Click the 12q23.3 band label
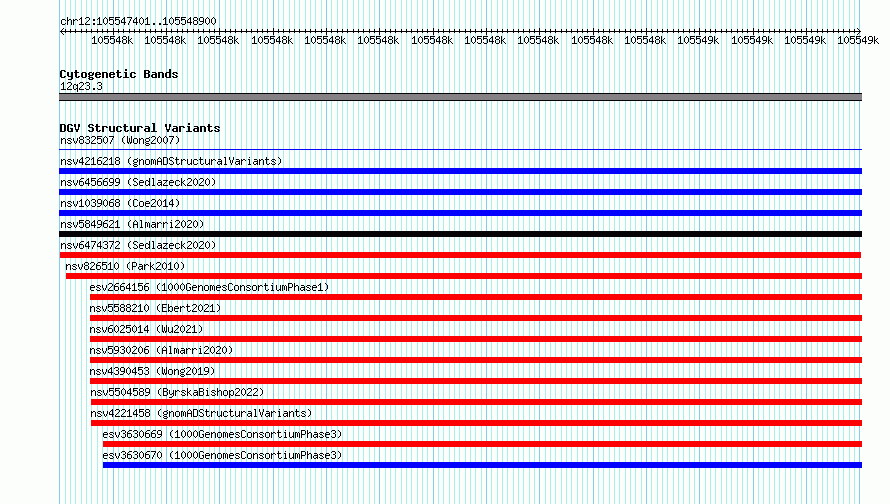 coord(81,86)
